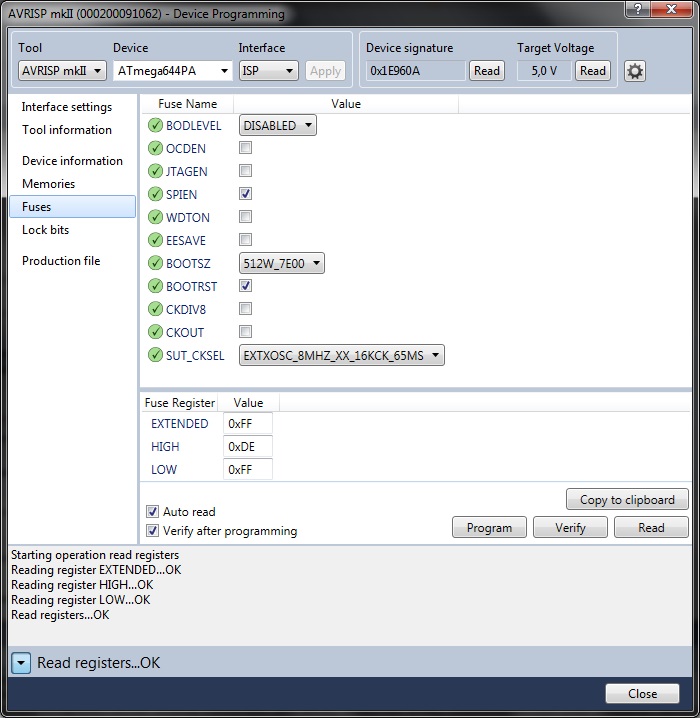Click the EESAVE green check icon
Screen dimensions: 700x718
[155, 239]
